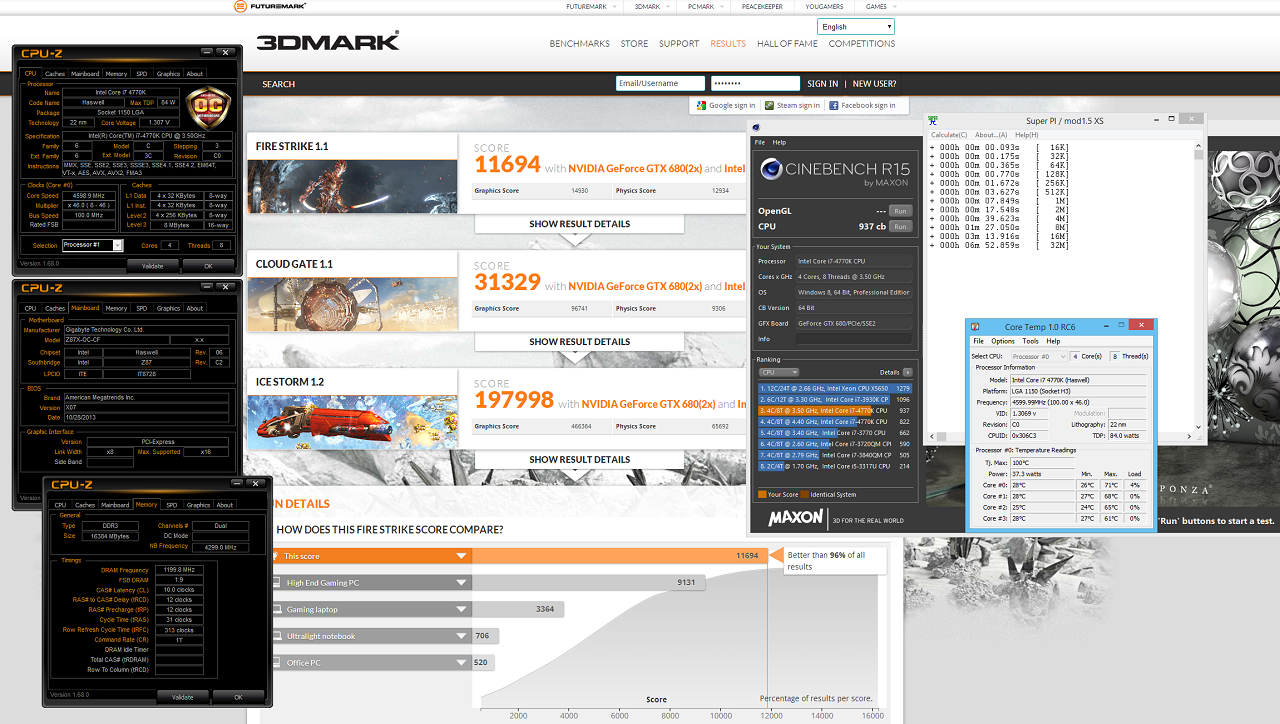This screenshot has height=724, width=1280.
Task: Open the CPU ranking dropdown in Cinebench
Action: [x=780, y=372]
